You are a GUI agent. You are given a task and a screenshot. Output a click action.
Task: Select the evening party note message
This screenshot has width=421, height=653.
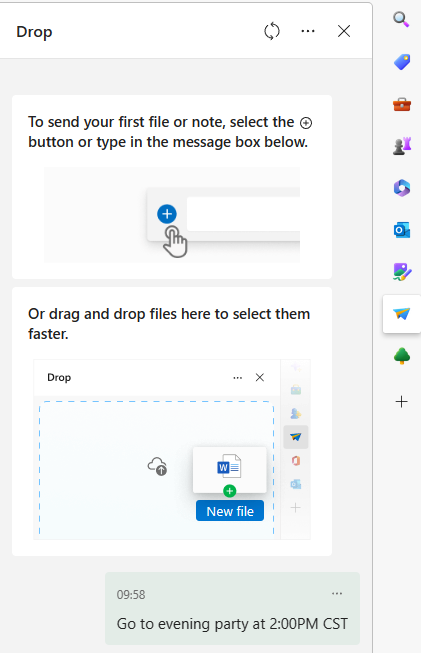click(232, 608)
